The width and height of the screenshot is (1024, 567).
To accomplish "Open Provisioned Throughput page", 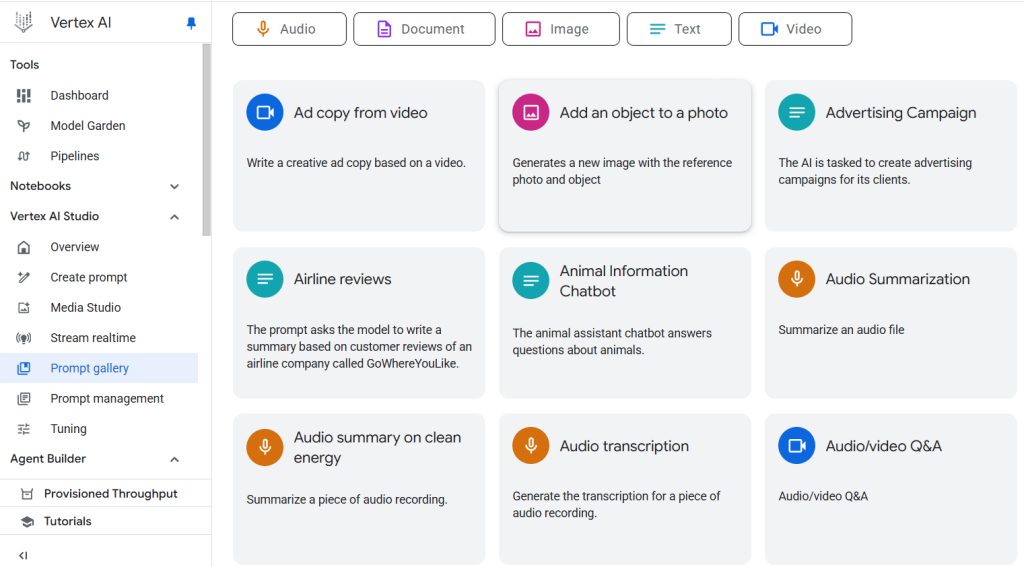I will pyautogui.click(x=110, y=494).
